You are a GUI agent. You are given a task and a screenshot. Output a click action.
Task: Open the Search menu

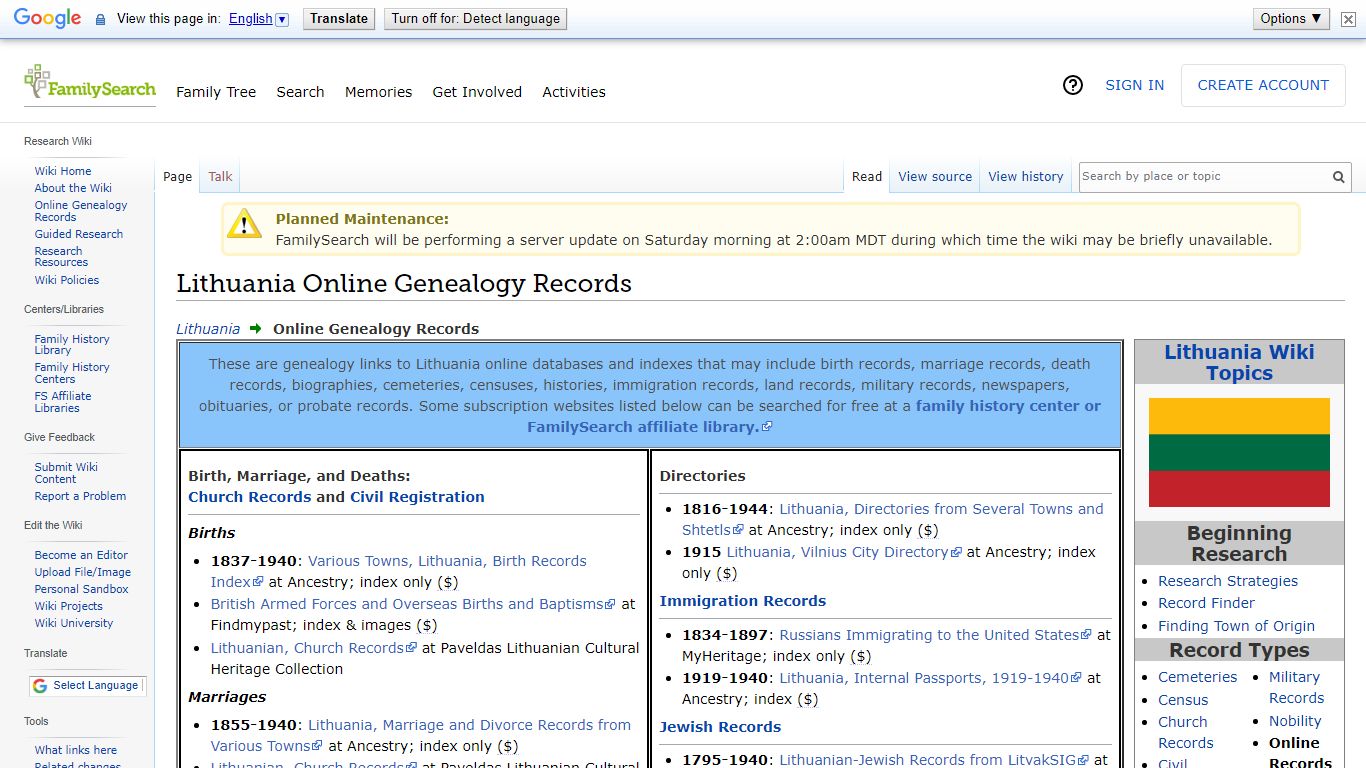300,92
